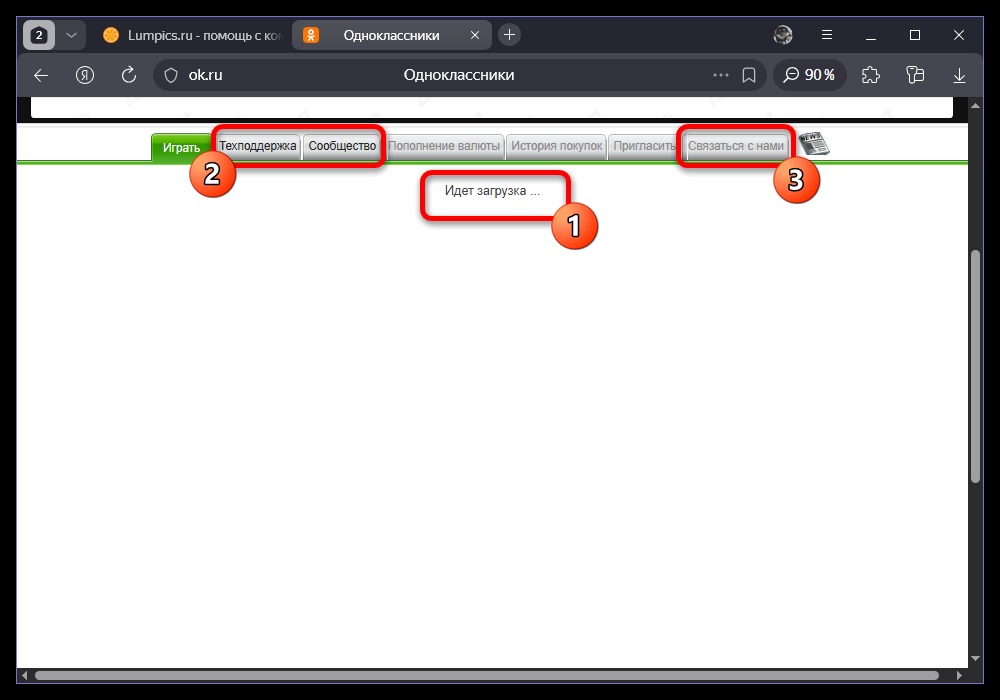The image size is (1000, 700).
Task: Open the browser profile avatar
Action: [x=783, y=35]
